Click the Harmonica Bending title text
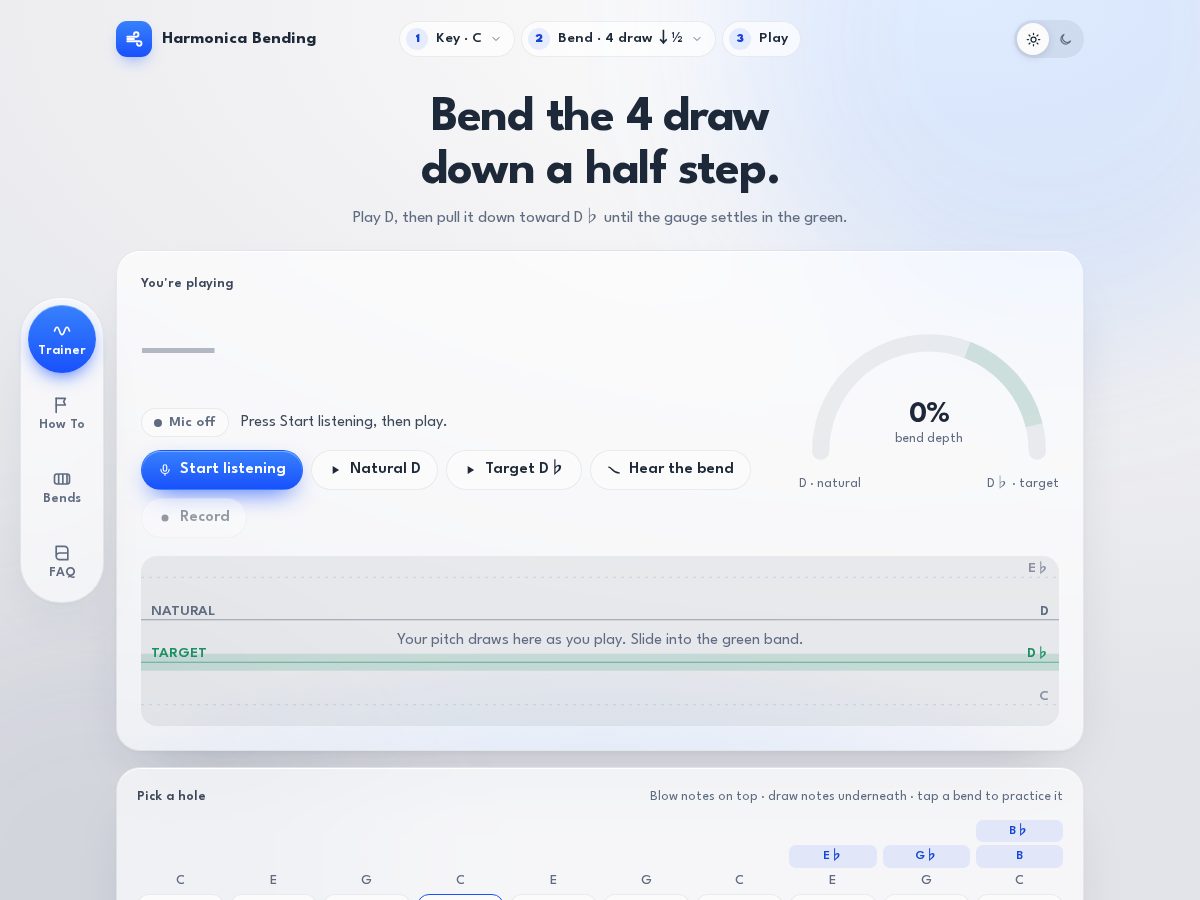Viewport: 1200px width, 900px height. (239, 39)
